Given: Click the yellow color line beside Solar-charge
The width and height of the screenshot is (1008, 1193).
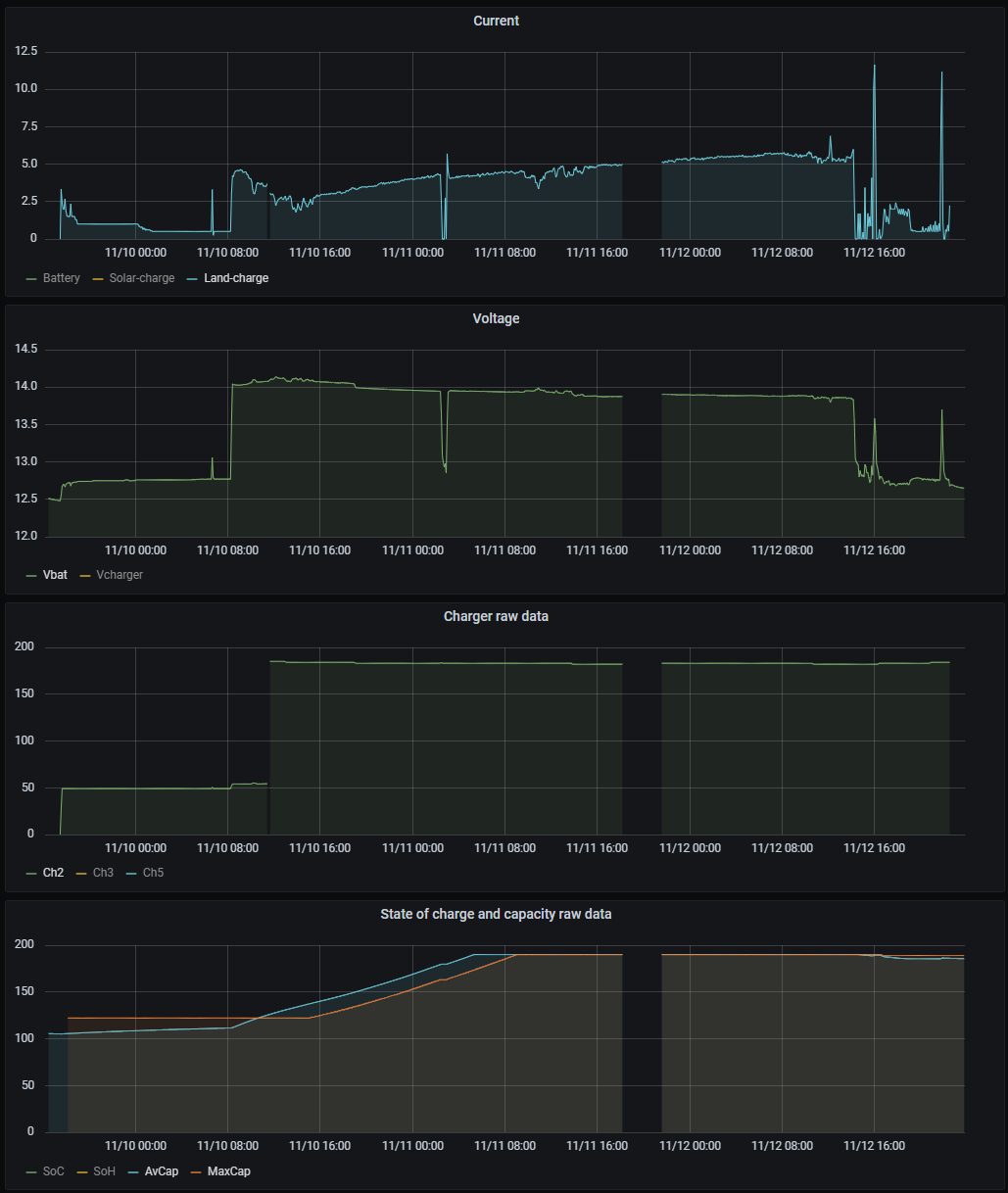Looking at the screenshot, I should tap(97, 279).
